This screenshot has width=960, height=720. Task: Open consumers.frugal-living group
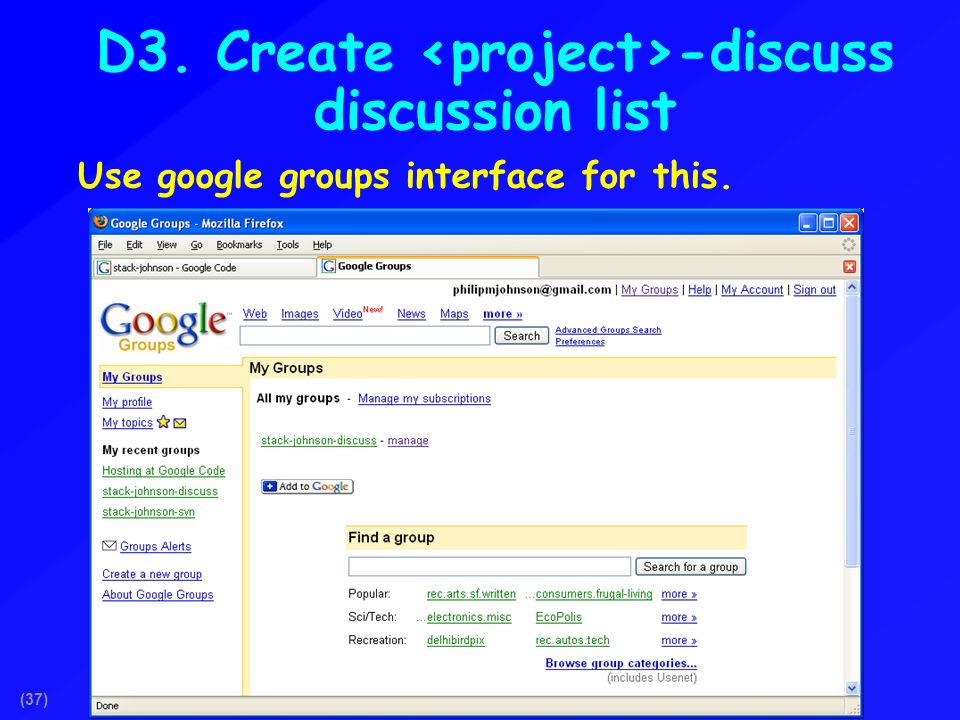pos(594,594)
